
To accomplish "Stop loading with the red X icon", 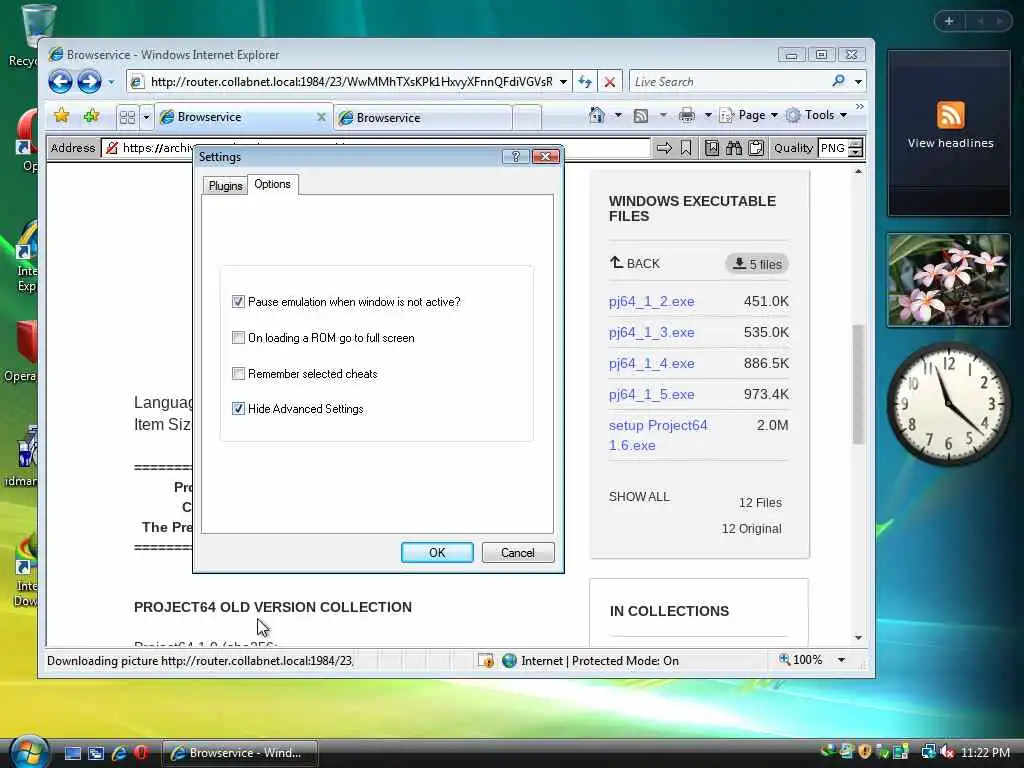I will [609, 82].
